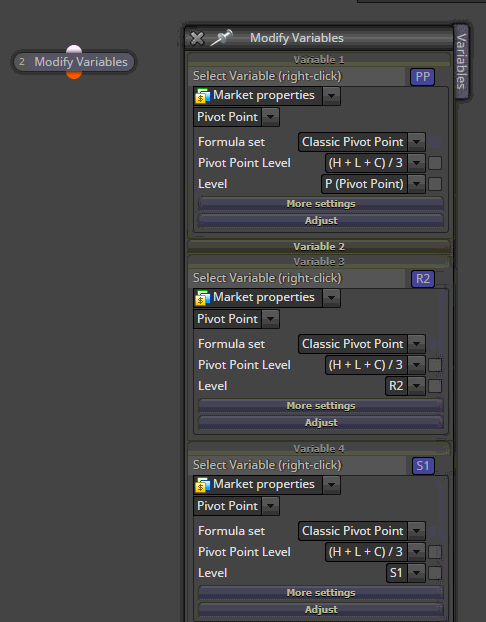The width and height of the screenshot is (486, 622).
Task: Open the Variables side tab
Action: click(461, 61)
